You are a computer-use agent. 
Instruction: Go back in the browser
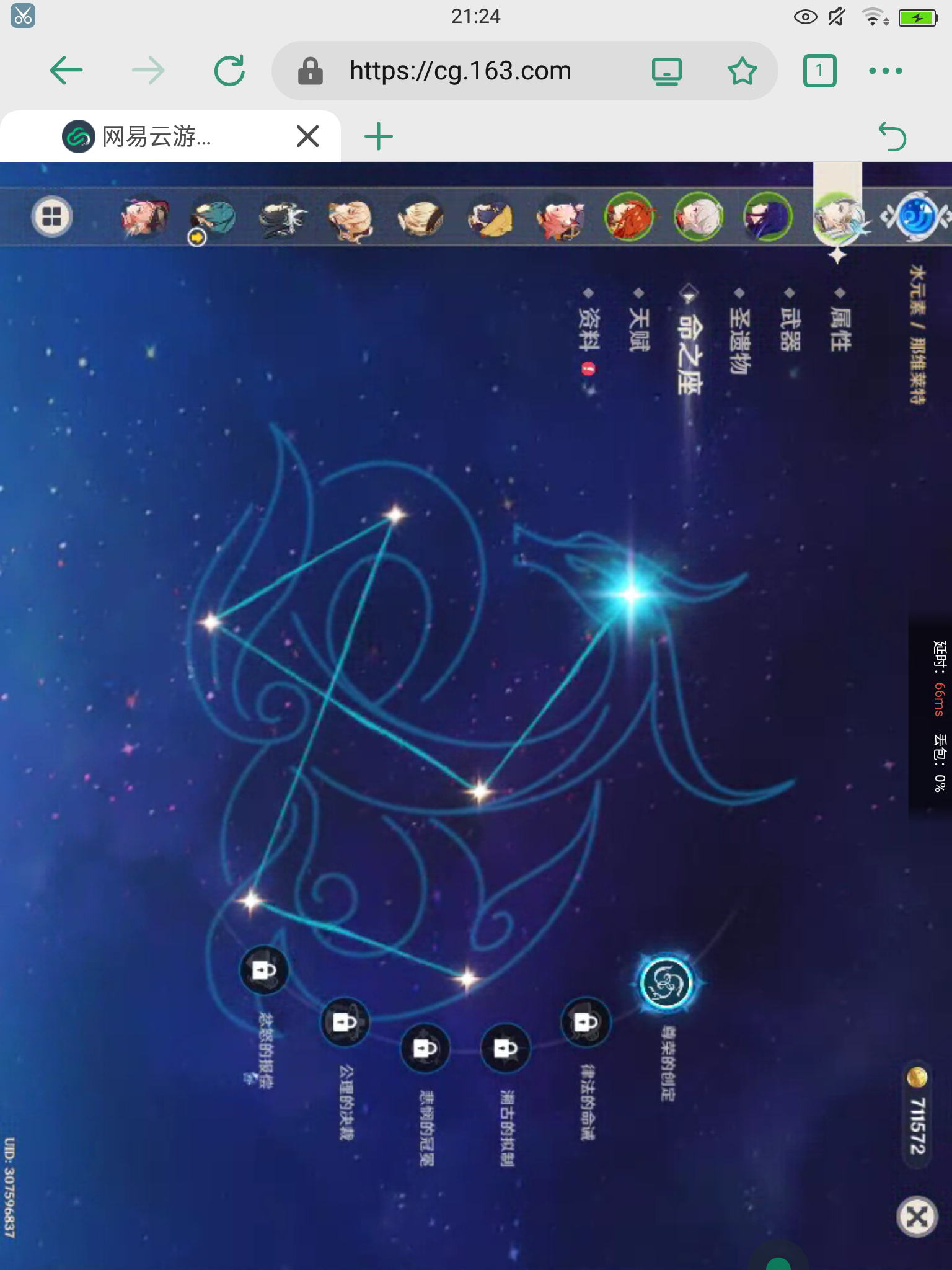tap(66, 70)
